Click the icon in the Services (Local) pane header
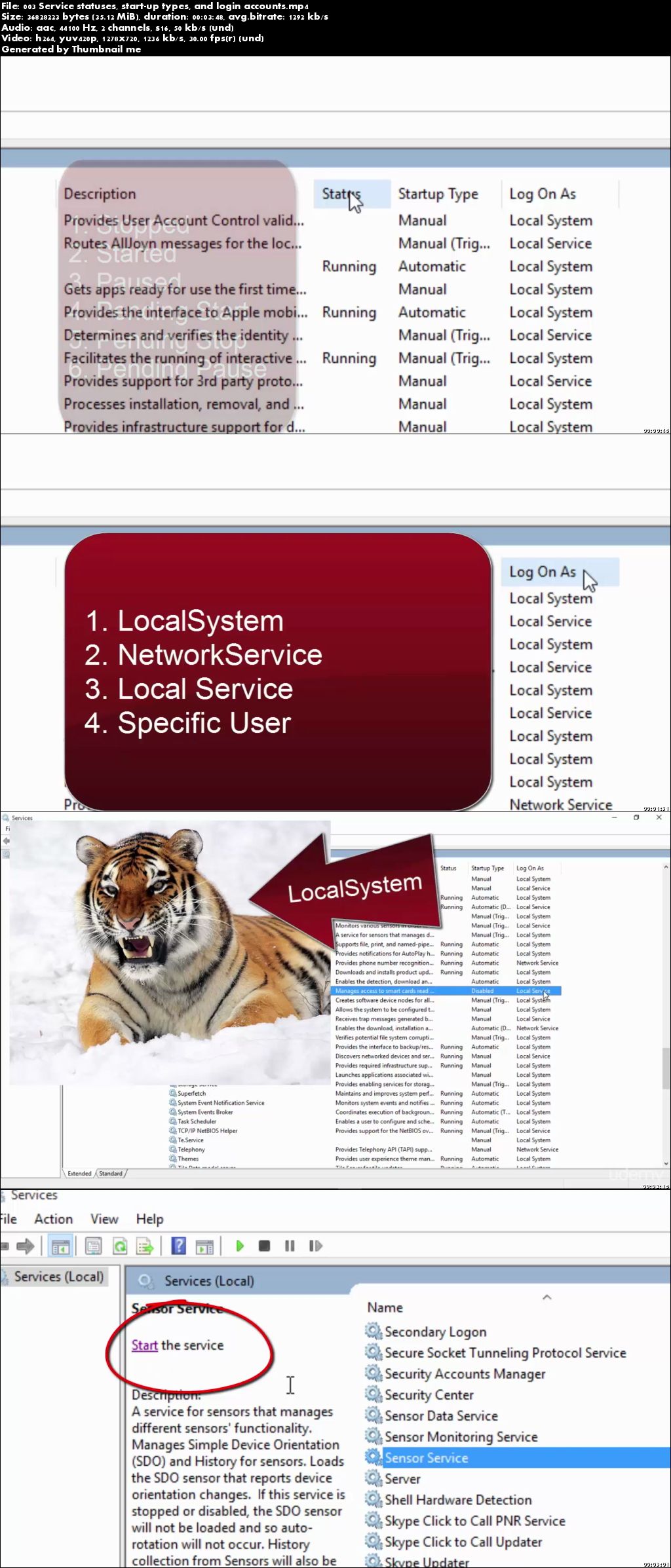671x1568 pixels. point(145,1280)
